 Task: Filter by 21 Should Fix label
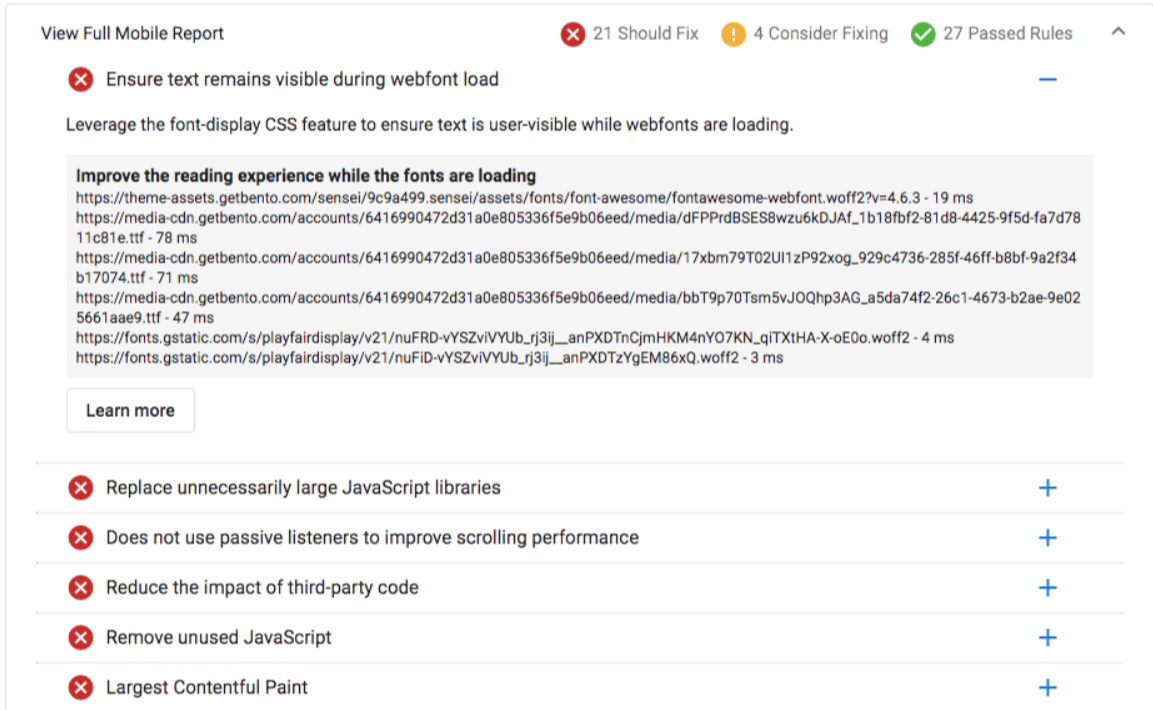(646, 34)
